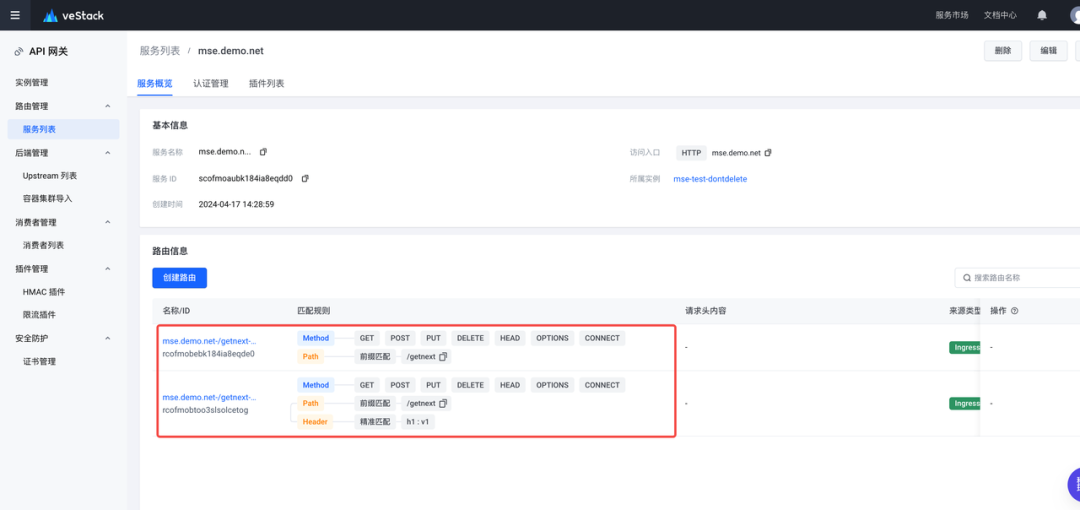Click the 创建路由 button
This screenshot has width=1080, height=510.
coord(180,278)
